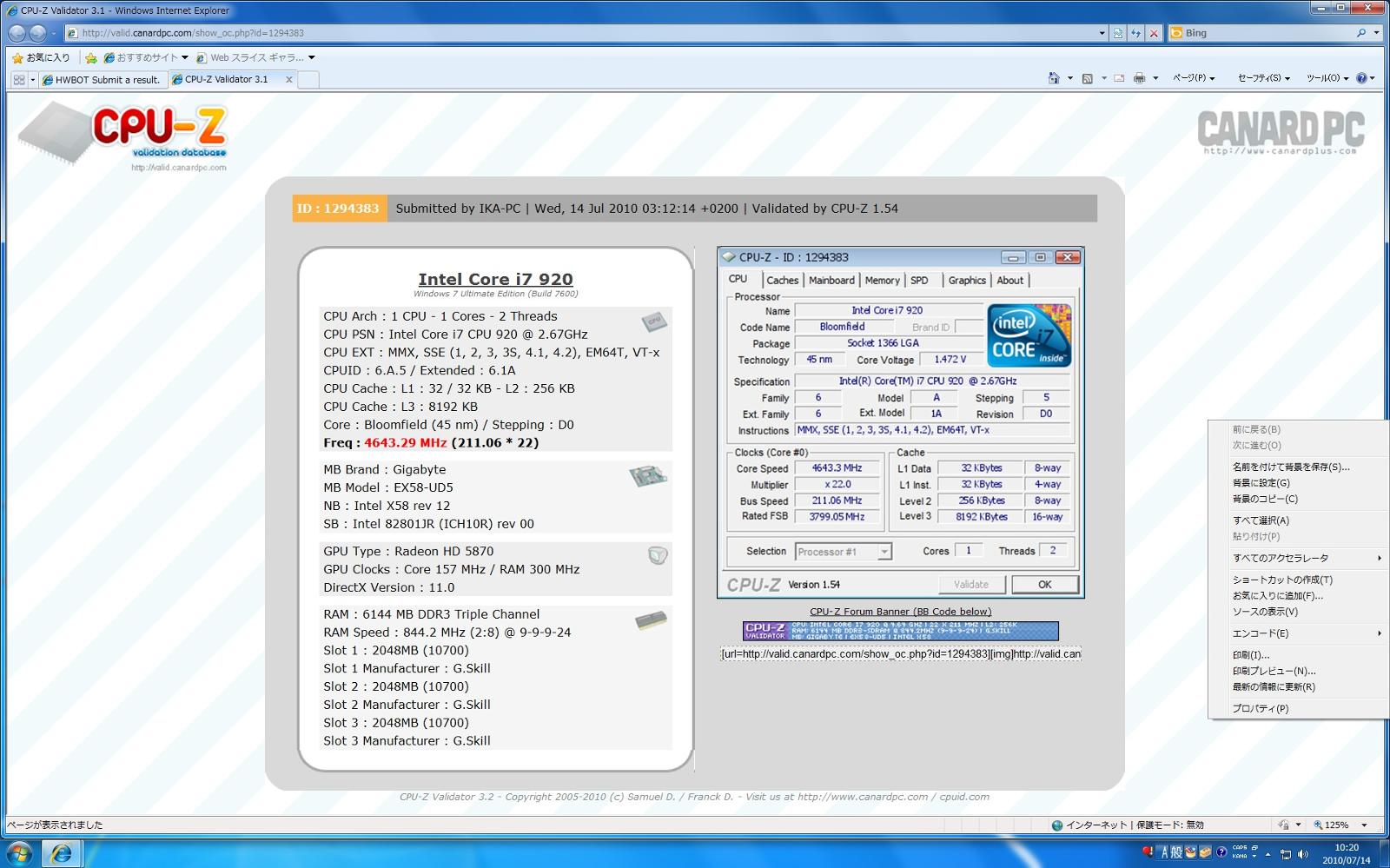The width and height of the screenshot is (1390, 868).
Task: Open the ページ(P) menu
Action: point(1194,78)
